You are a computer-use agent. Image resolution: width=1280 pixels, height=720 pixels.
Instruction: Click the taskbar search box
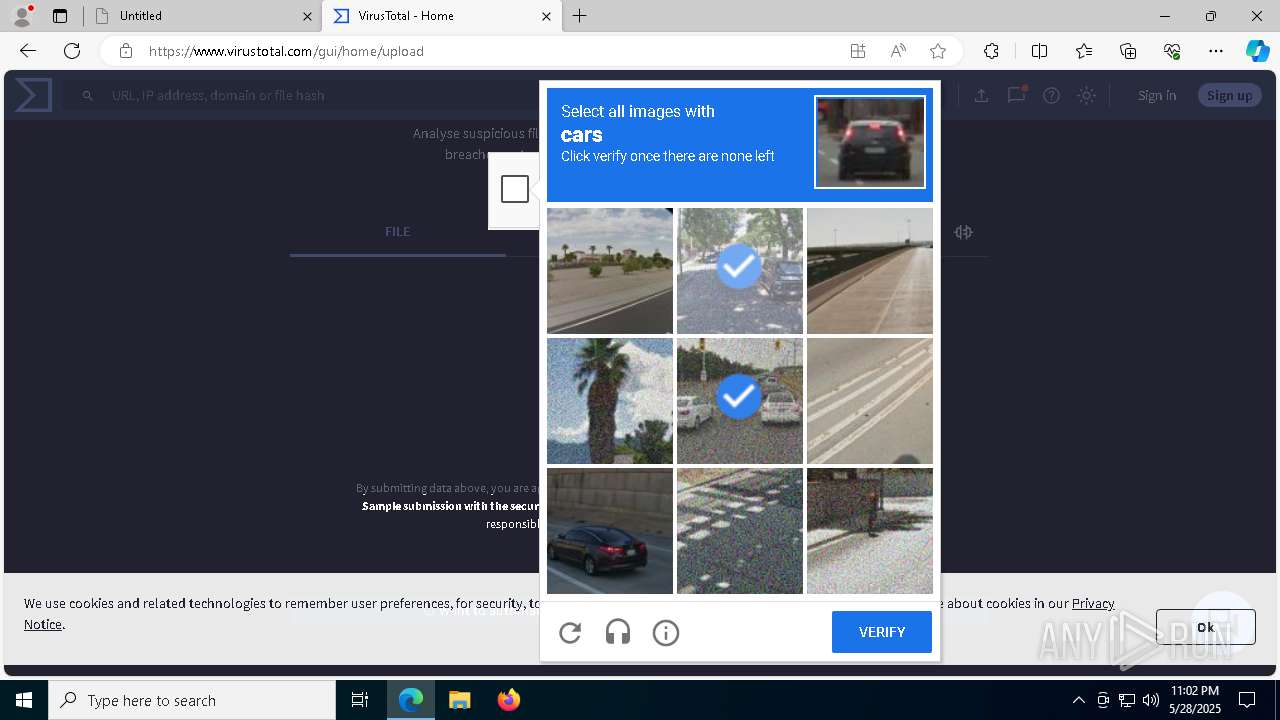(x=192, y=700)
